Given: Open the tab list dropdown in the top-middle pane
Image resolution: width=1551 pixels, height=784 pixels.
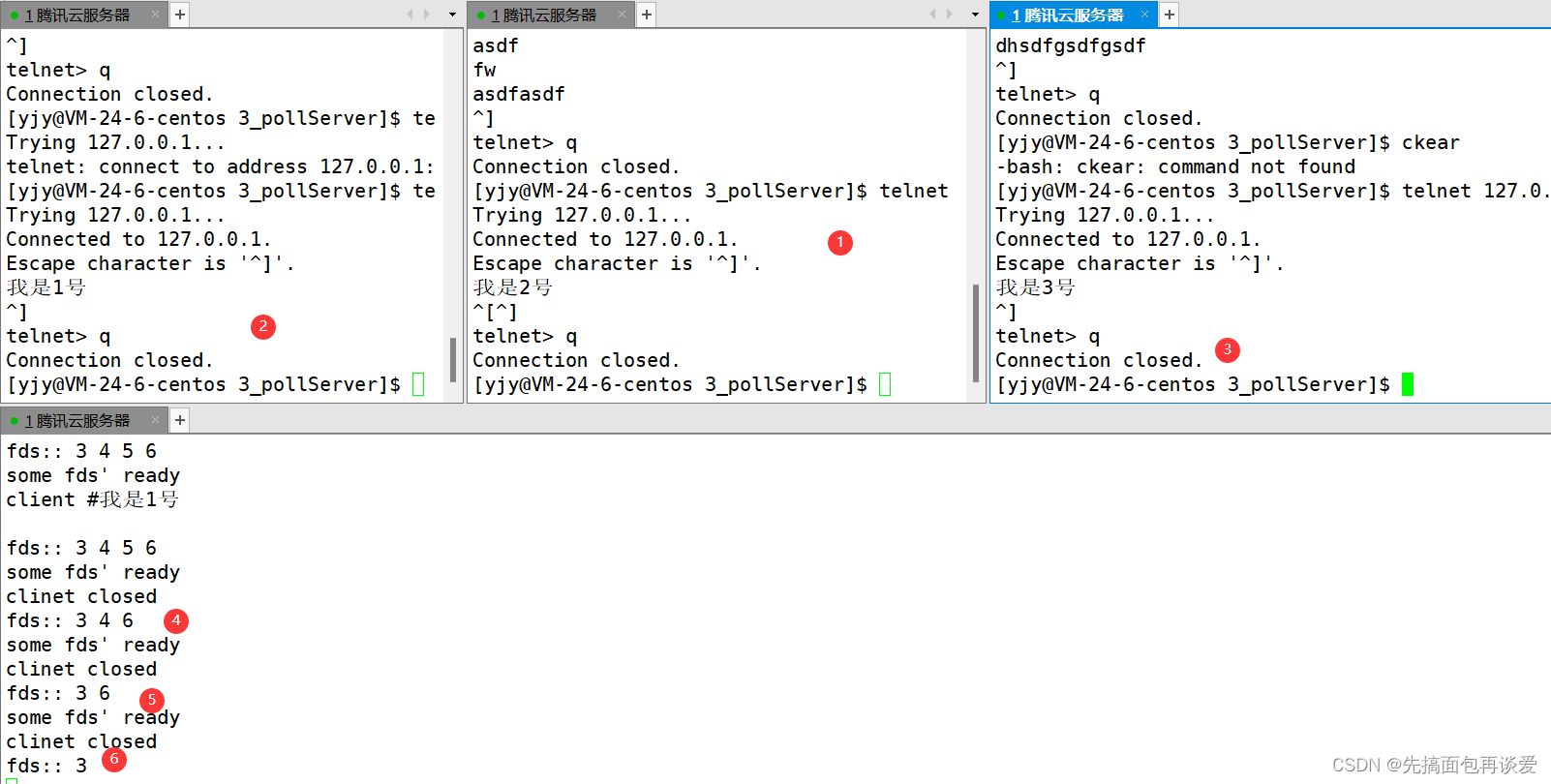Looking at the screenshot, I should (x=975, y=15).
